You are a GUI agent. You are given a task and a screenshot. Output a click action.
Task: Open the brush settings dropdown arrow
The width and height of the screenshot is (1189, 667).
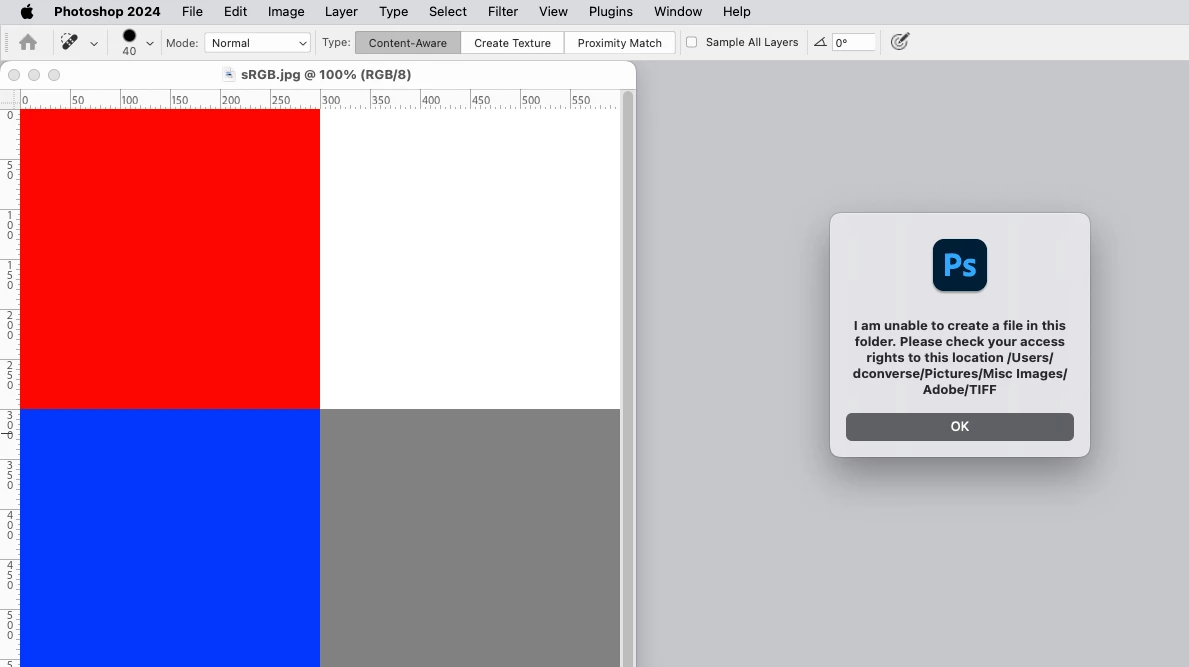click(x=149, y=43)
